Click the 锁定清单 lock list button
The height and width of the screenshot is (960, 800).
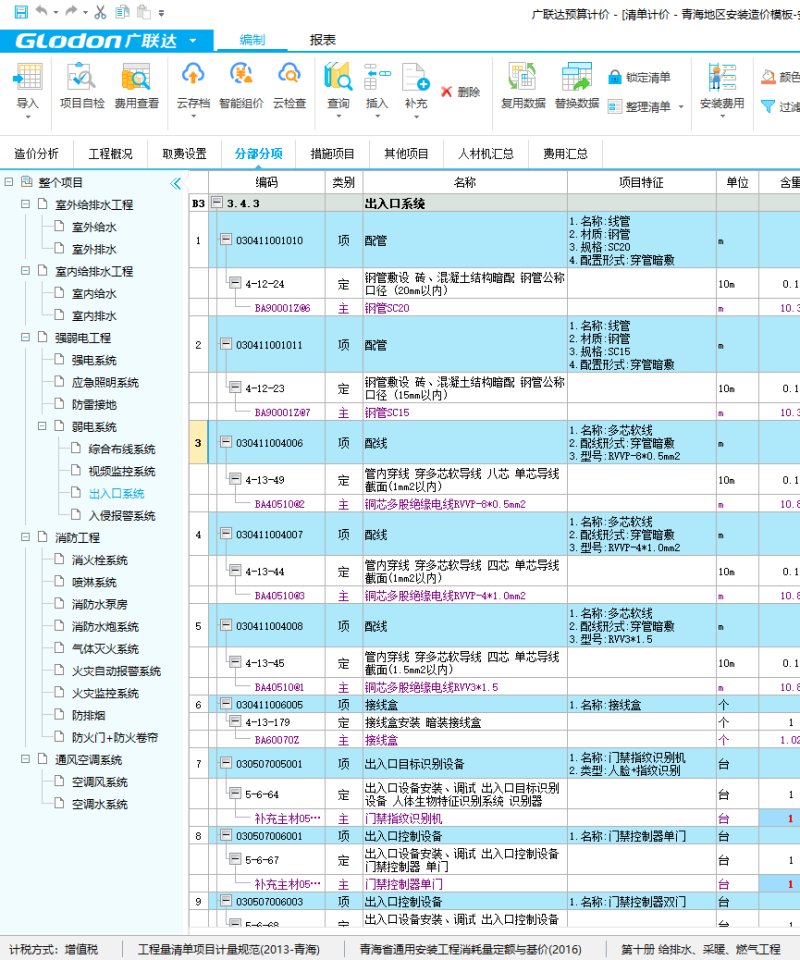[x=639, y=77]
